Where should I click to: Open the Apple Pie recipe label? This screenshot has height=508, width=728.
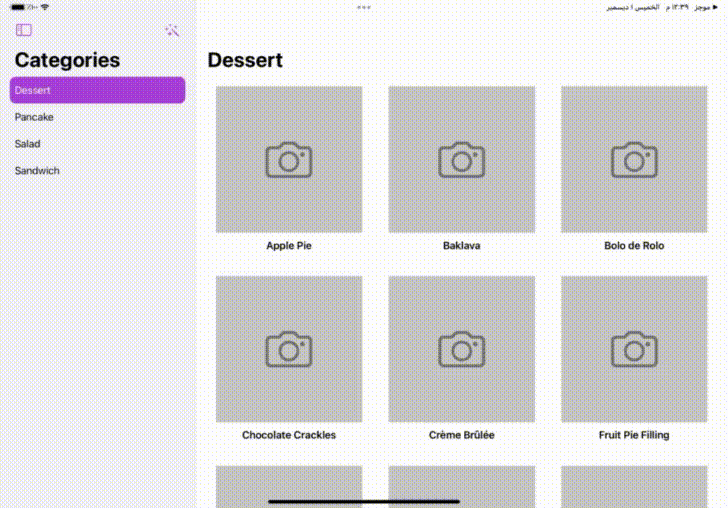pos(289,246)
